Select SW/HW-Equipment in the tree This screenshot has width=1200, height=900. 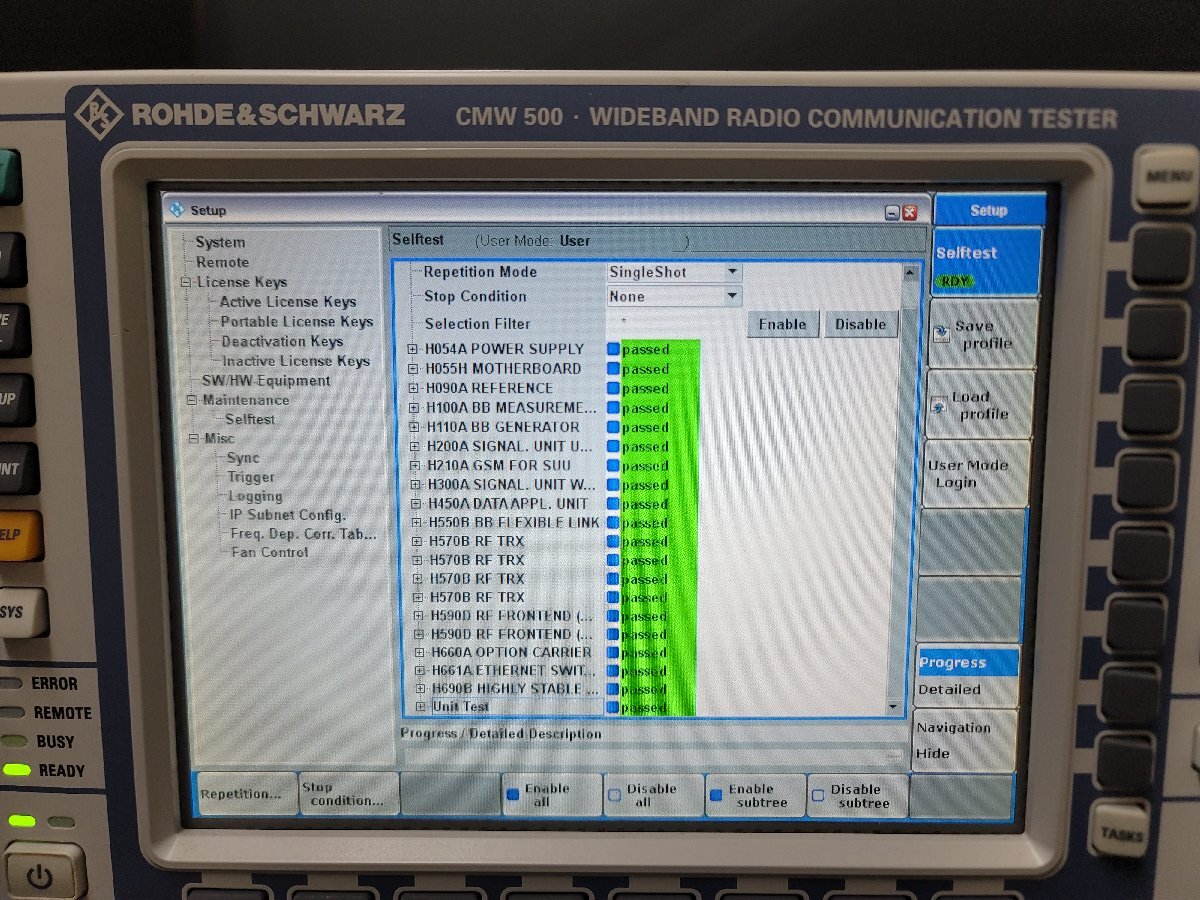[x=266, y=381]
